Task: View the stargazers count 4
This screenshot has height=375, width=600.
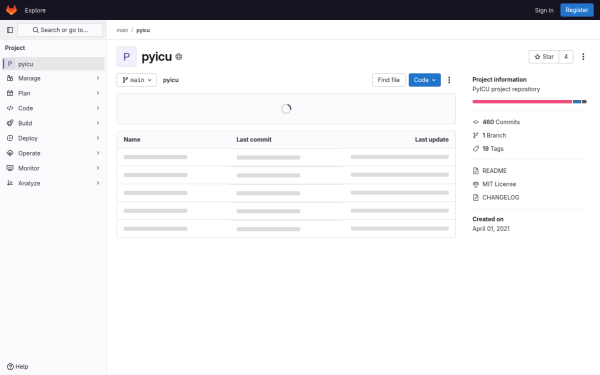Action: 566,57
